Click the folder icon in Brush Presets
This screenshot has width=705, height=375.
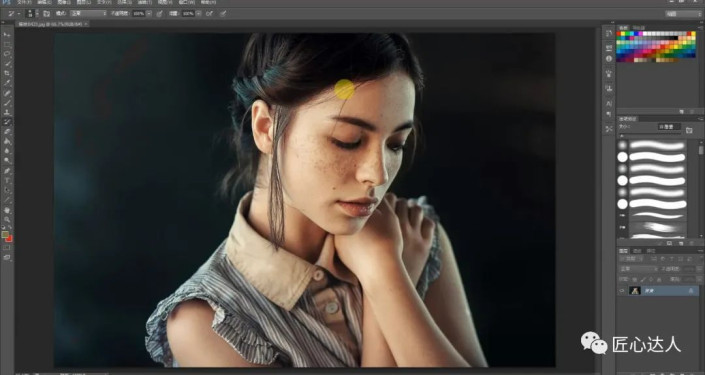pyautogui.click(x=689, y=130)
